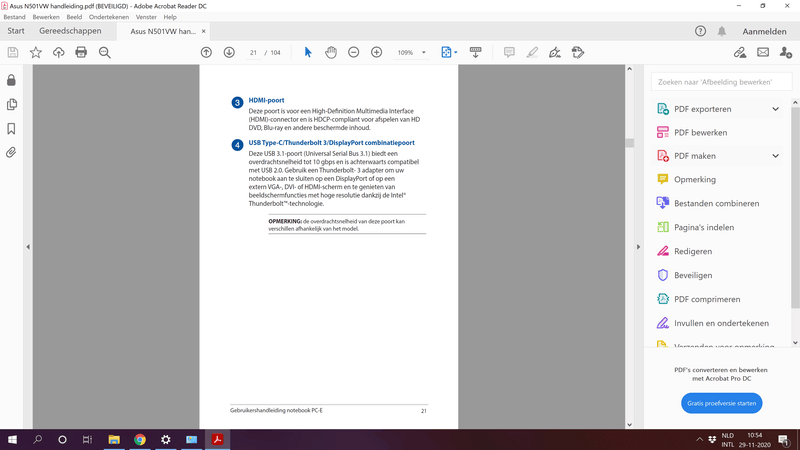800x450 pixels.
Task: Collapse the right tools pane arrow
Action: click(638, 247)
